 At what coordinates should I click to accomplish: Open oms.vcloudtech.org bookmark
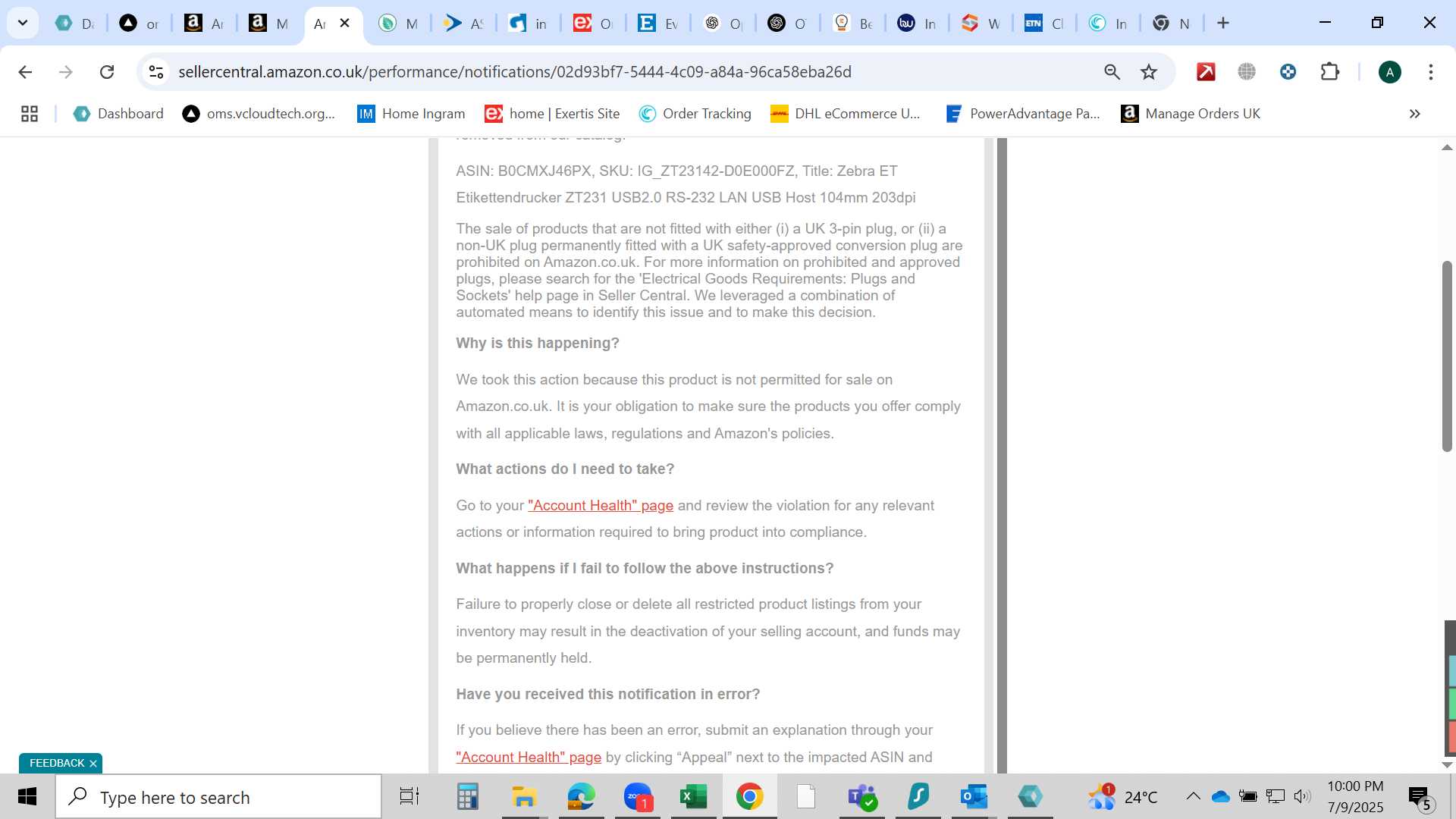coord(259,114)
